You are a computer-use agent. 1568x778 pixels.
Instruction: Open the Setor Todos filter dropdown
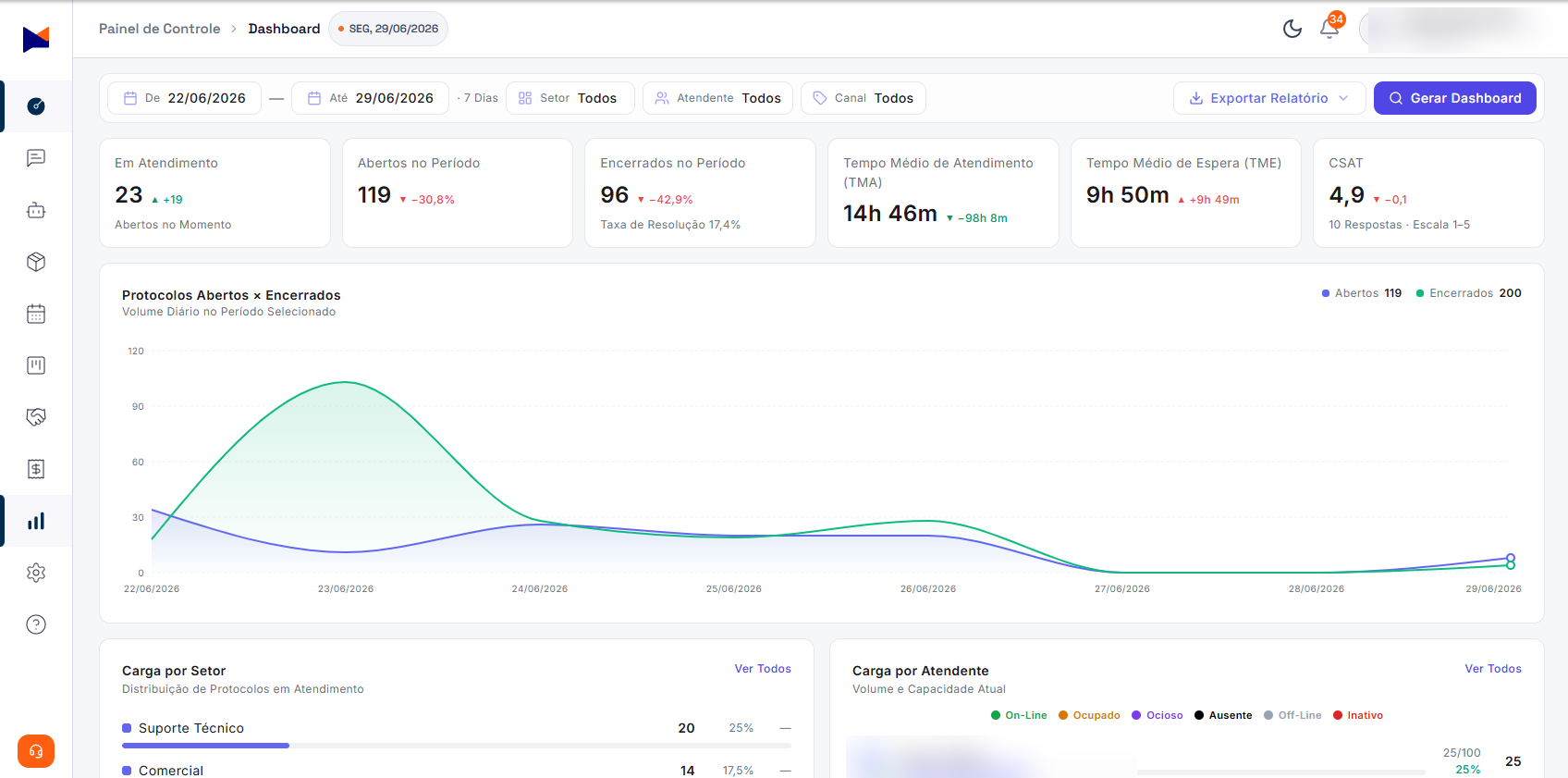570,98
